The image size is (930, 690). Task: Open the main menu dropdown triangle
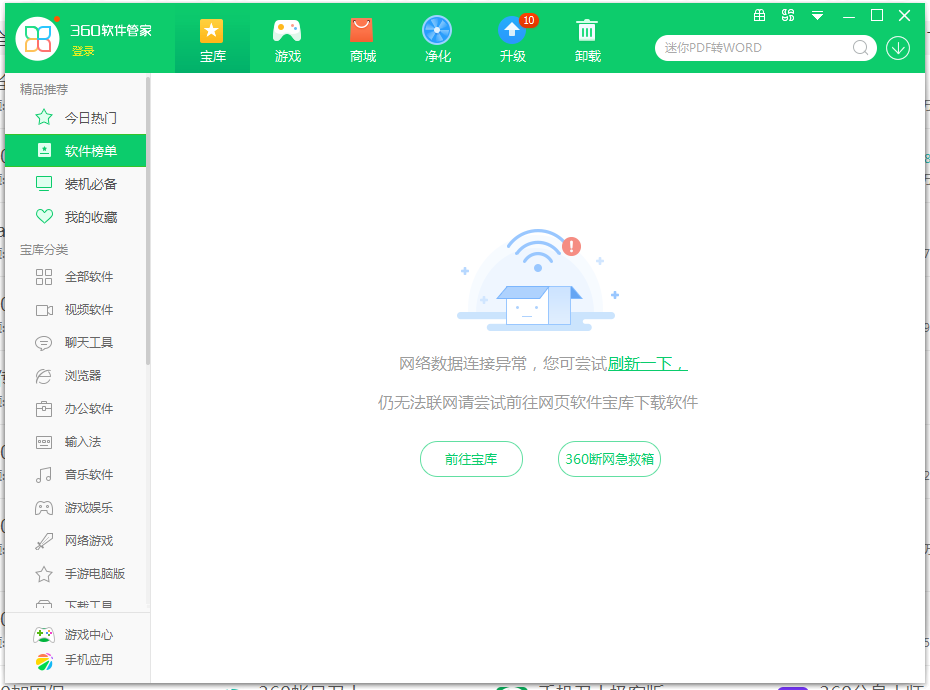817,16
